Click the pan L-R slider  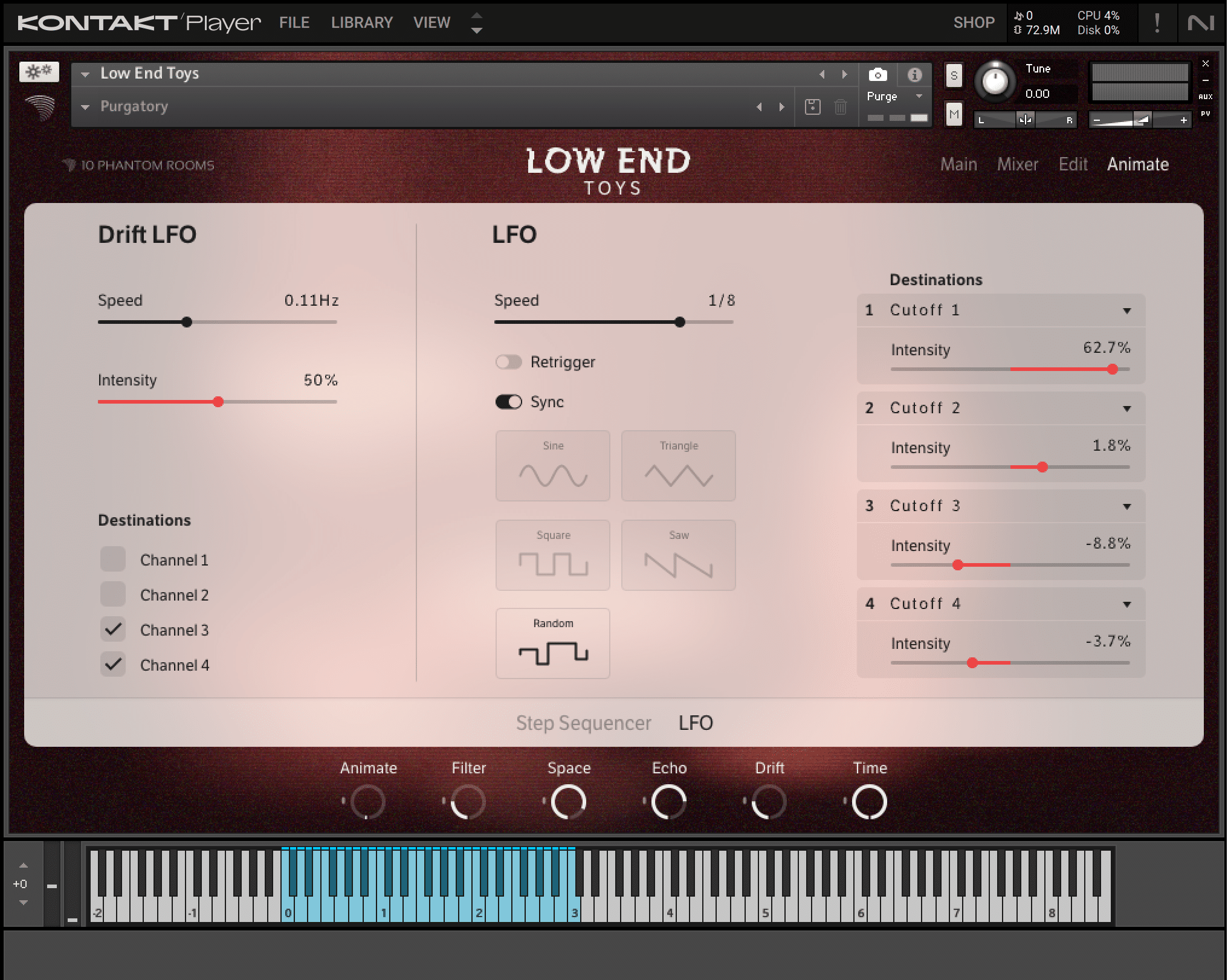[1025, 120]
